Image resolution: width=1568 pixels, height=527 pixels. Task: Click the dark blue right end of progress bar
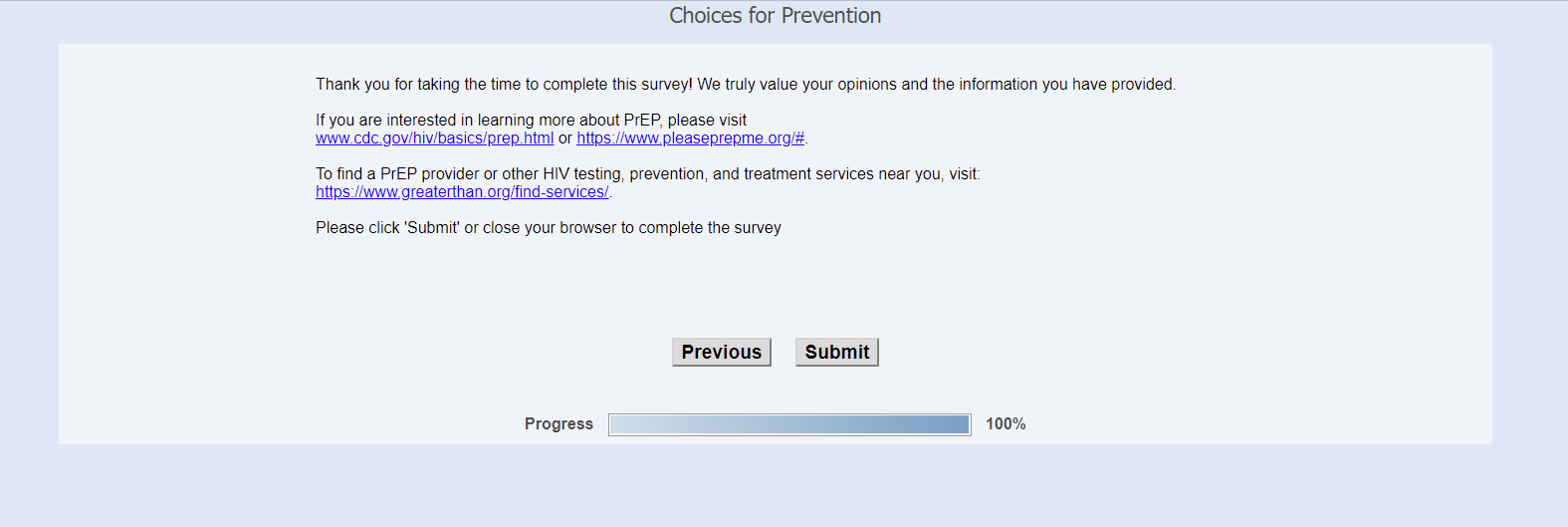[956, 424]
